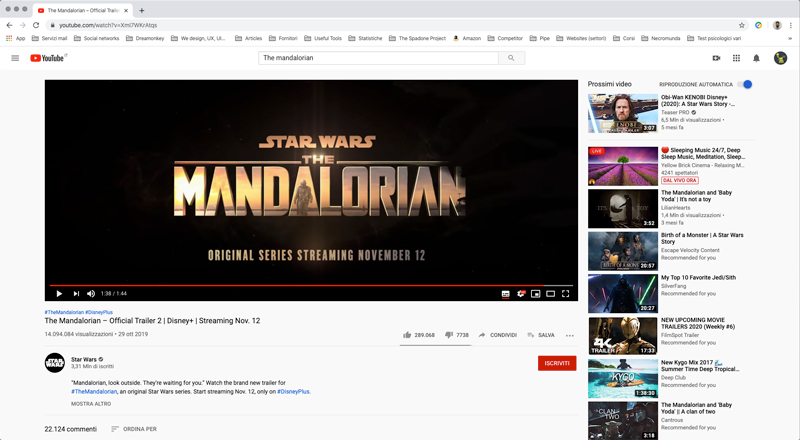The height and width of the screenshot is (440, 800).
Task: Open "A clan of two" video title
Action: click(x=696, y=408)
